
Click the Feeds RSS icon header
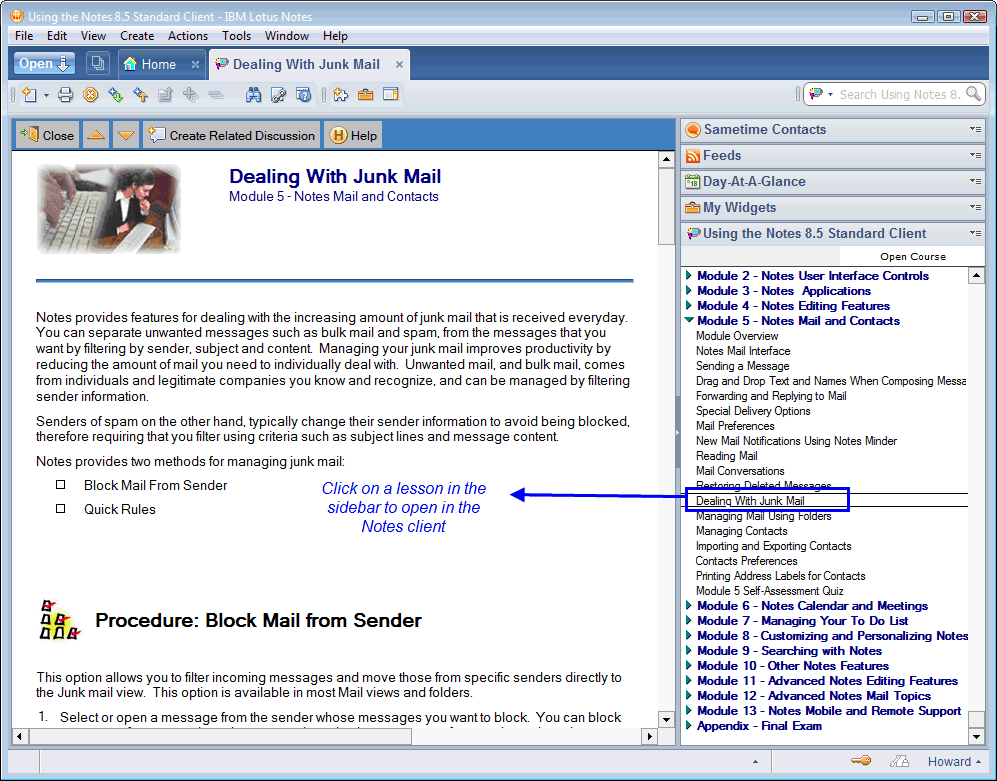tap(692, 156)
